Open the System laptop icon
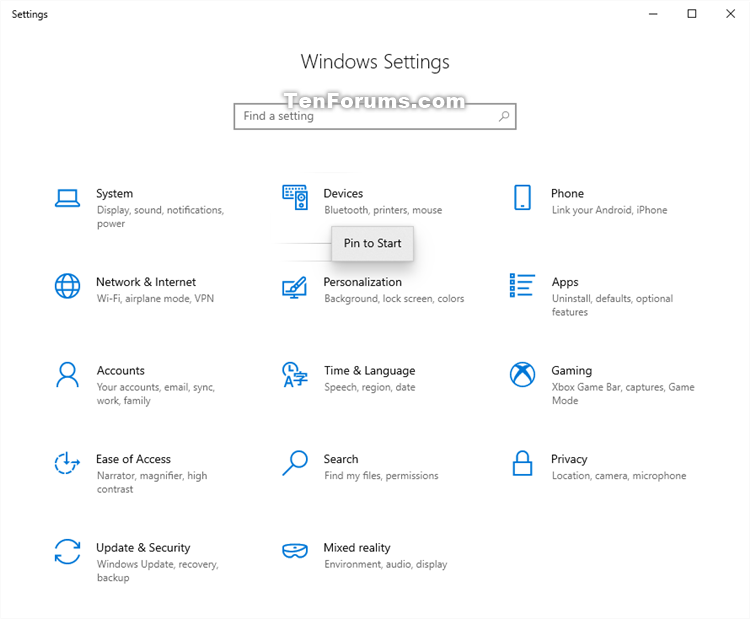Viewport: 750px width, 619px height. click(x=67, y=198)
